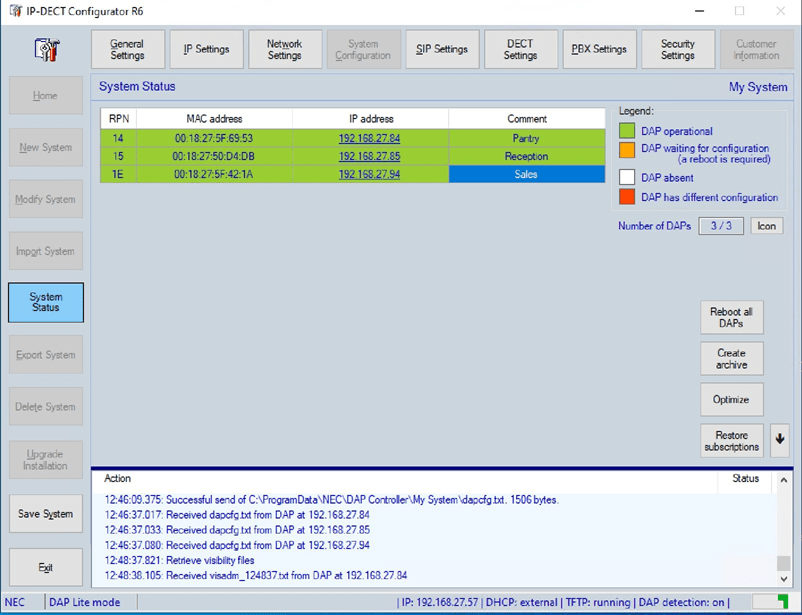Click the Modify System button
Image resolution: width=802 pixels, height=615 pixels.
pos(46,199)
